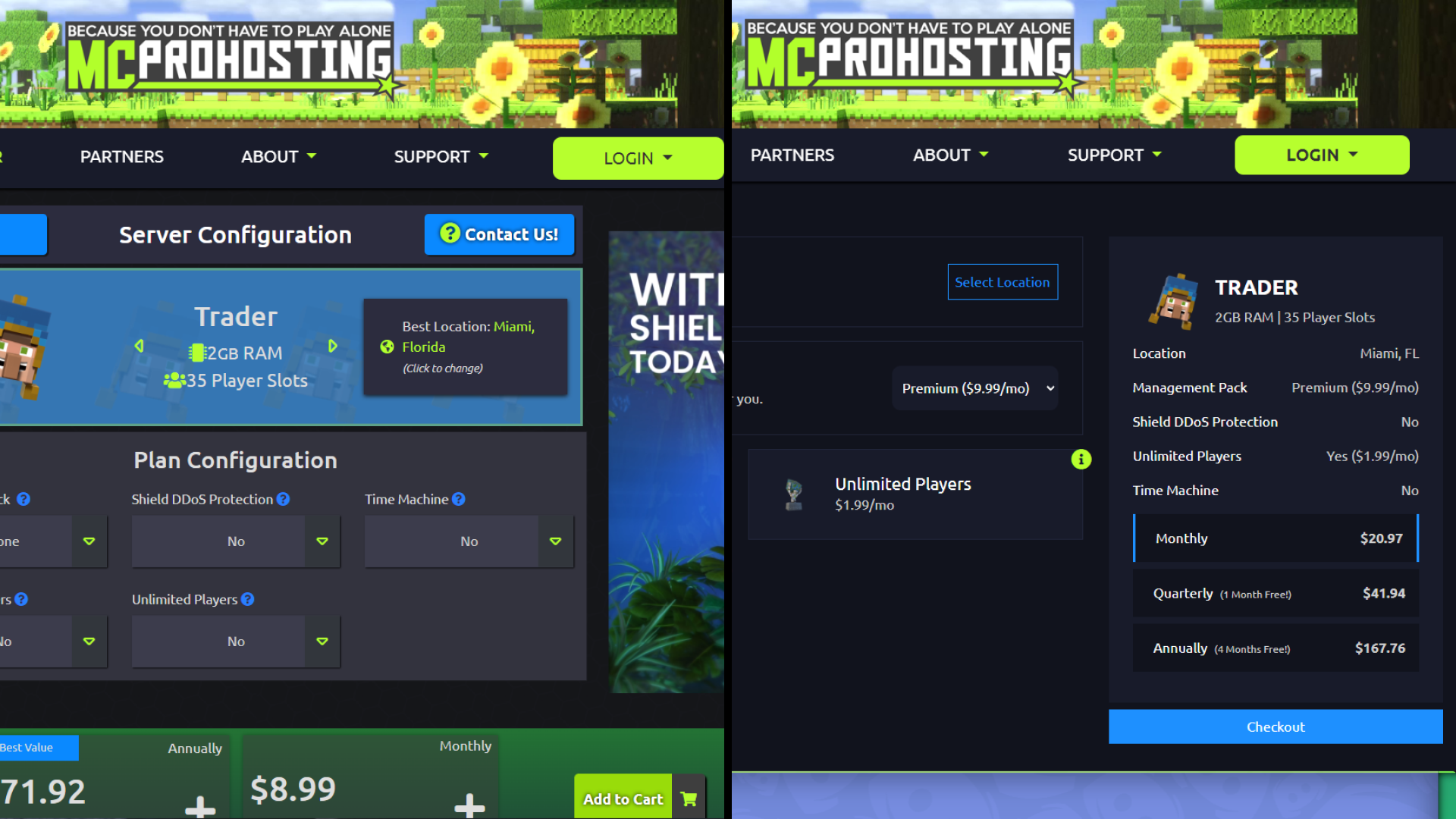The width and height of the screenshot is (1456, 819).
Task: Click Checkout button to proceed
Action: tap(1275, 726)
